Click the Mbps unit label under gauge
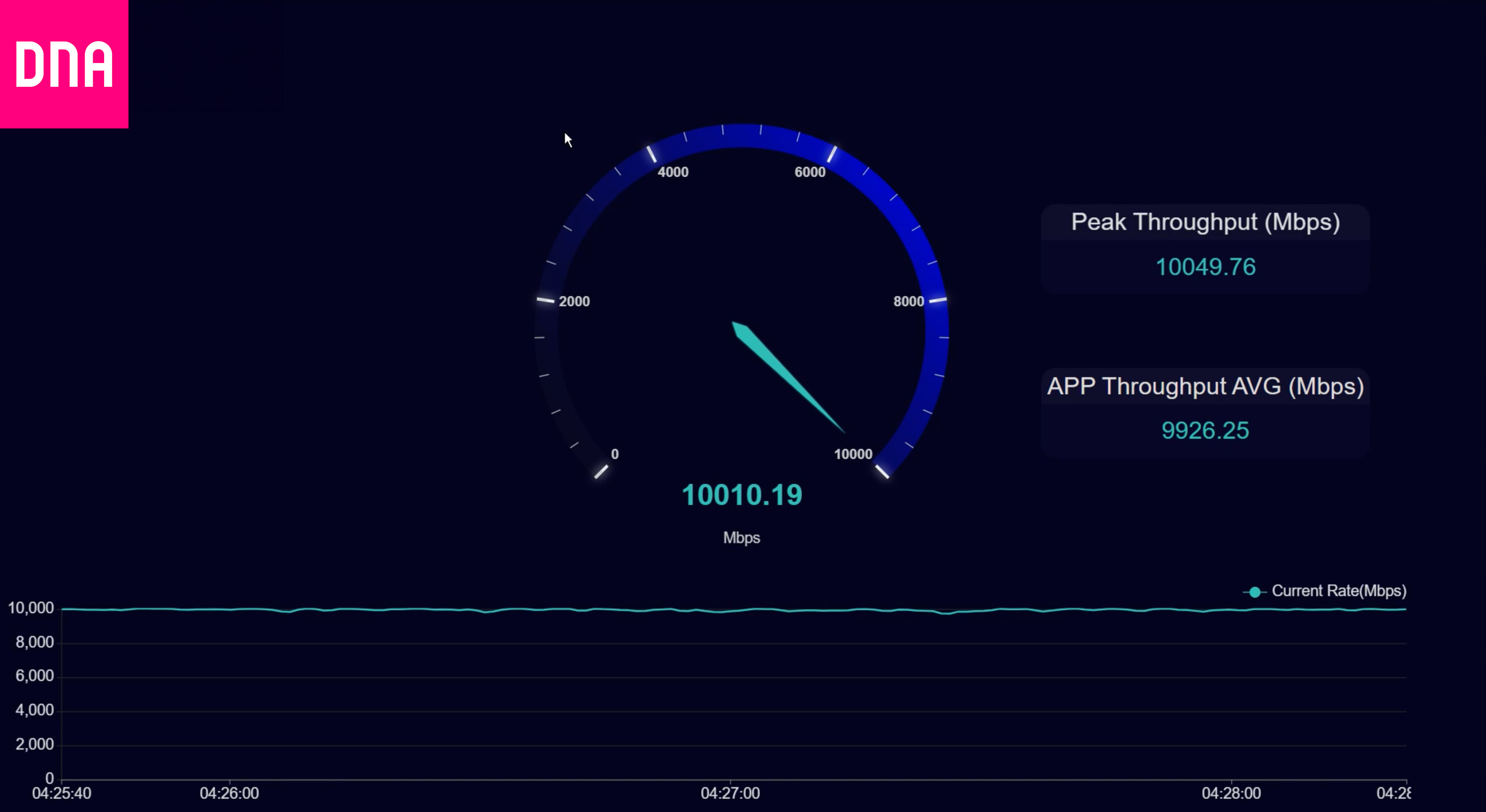This screenshot has width=1486, height=812. point(741,537)
